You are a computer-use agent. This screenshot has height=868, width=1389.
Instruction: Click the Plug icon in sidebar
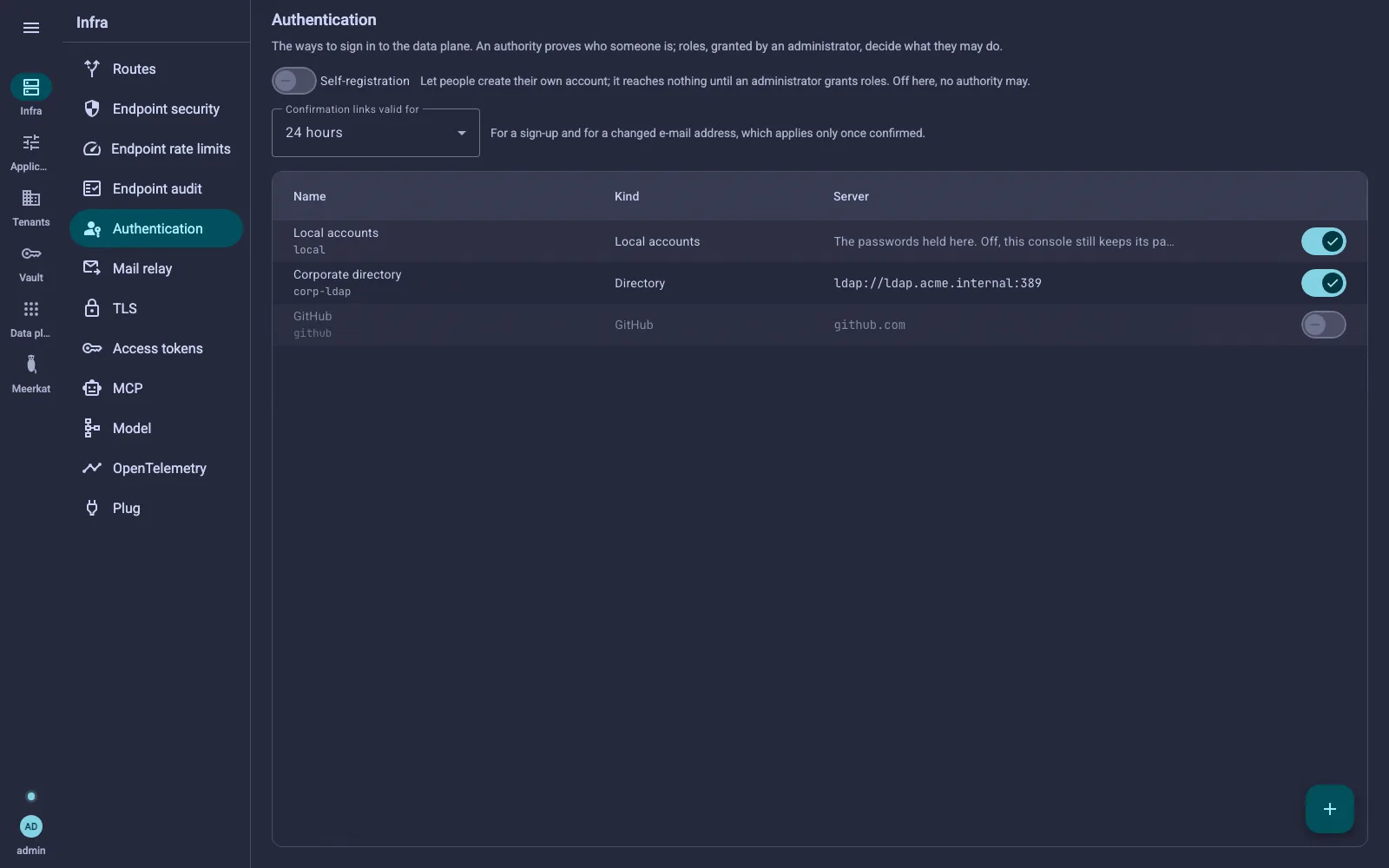click(92, 508)
